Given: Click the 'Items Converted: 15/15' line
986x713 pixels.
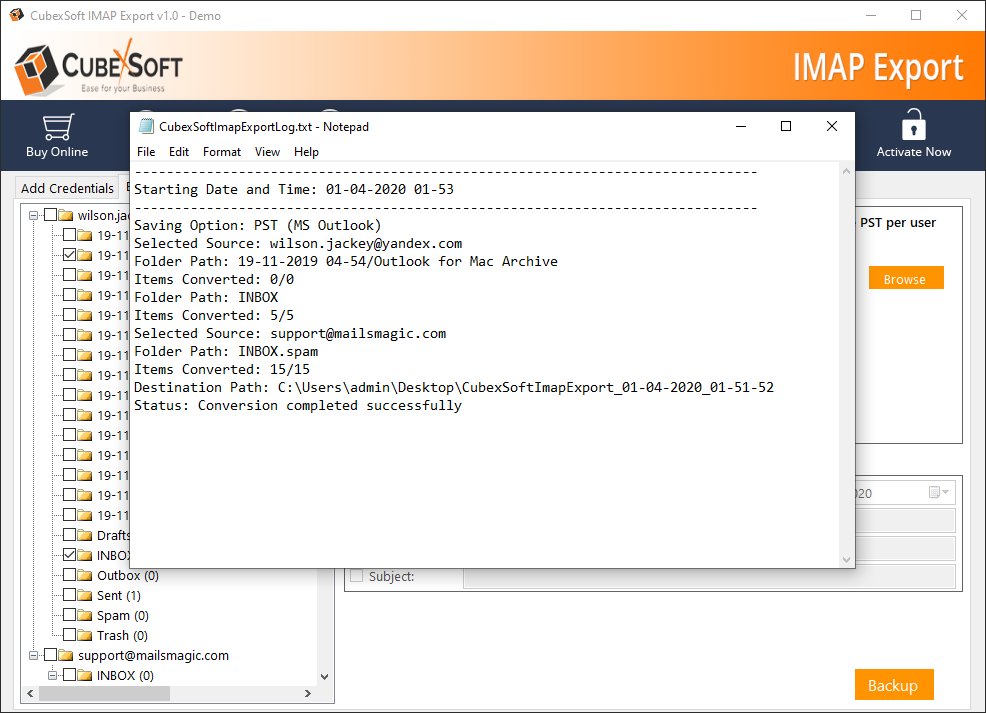Looking at the screenshot, I should point(222,369).
